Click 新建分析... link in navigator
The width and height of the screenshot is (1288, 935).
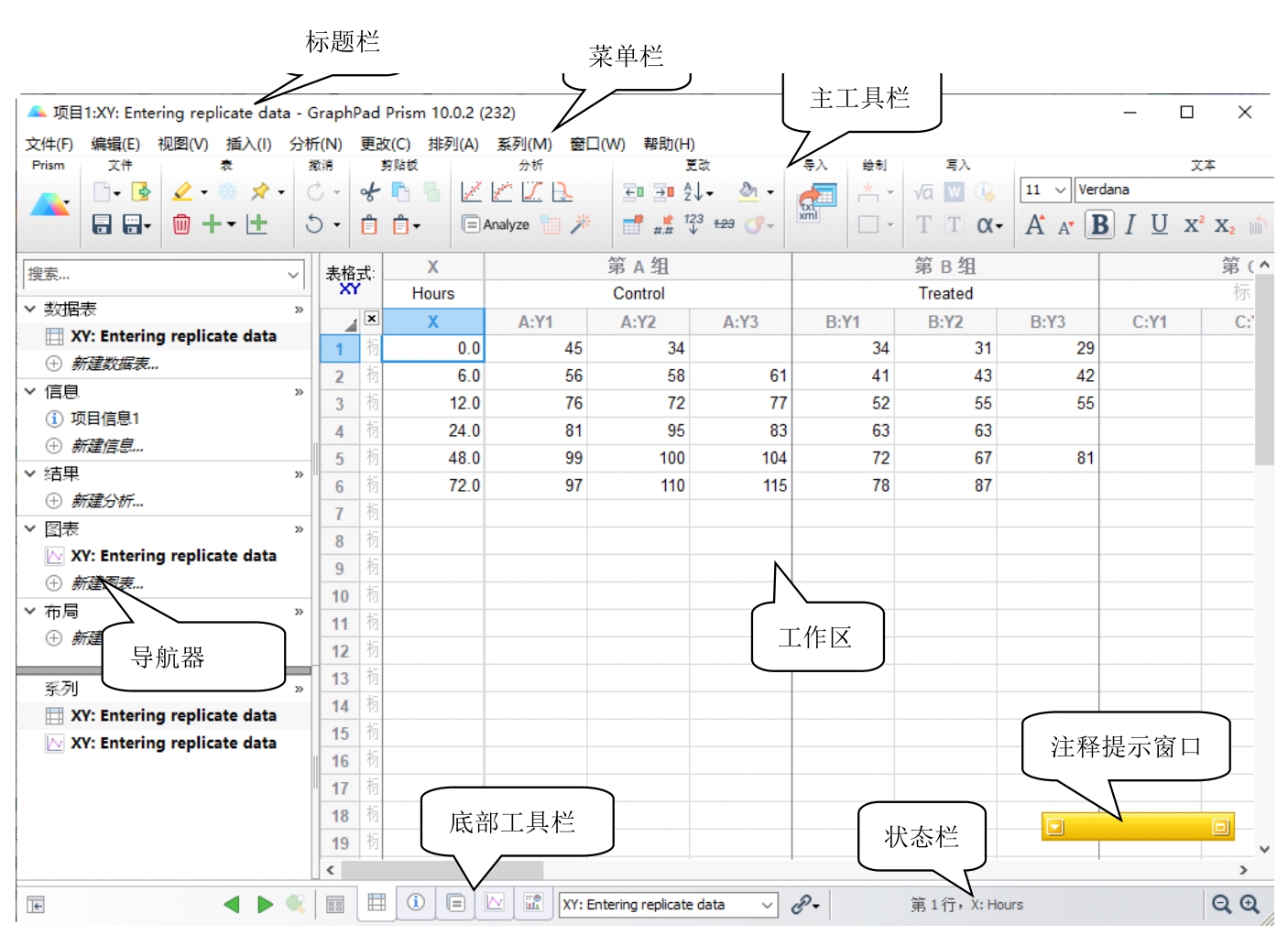pos(108,501)
